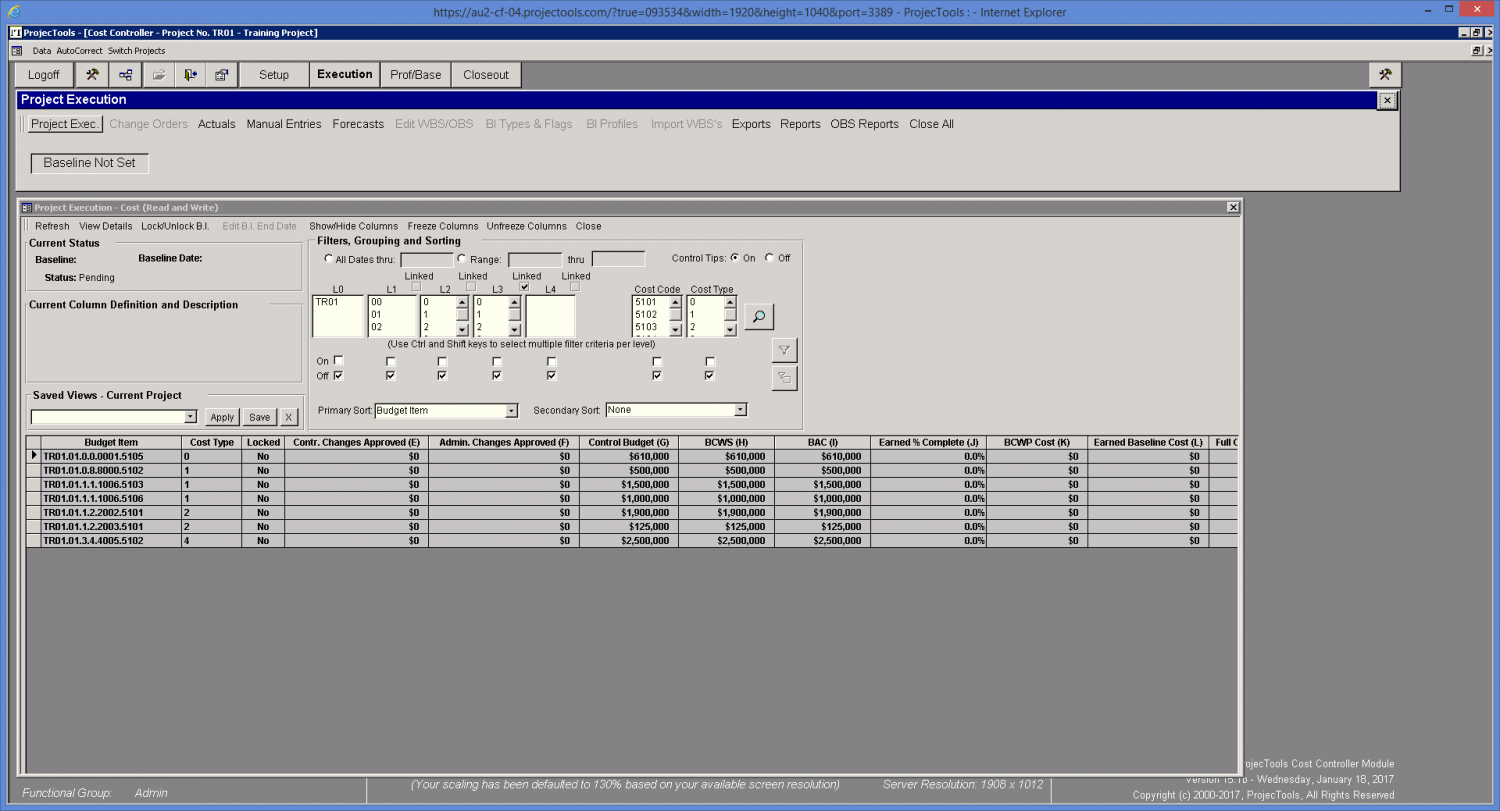The height and width of the screenshot is (811, 1500).
Task: Switch to the Prof/Base tab
Action: [x=415, y=75]
